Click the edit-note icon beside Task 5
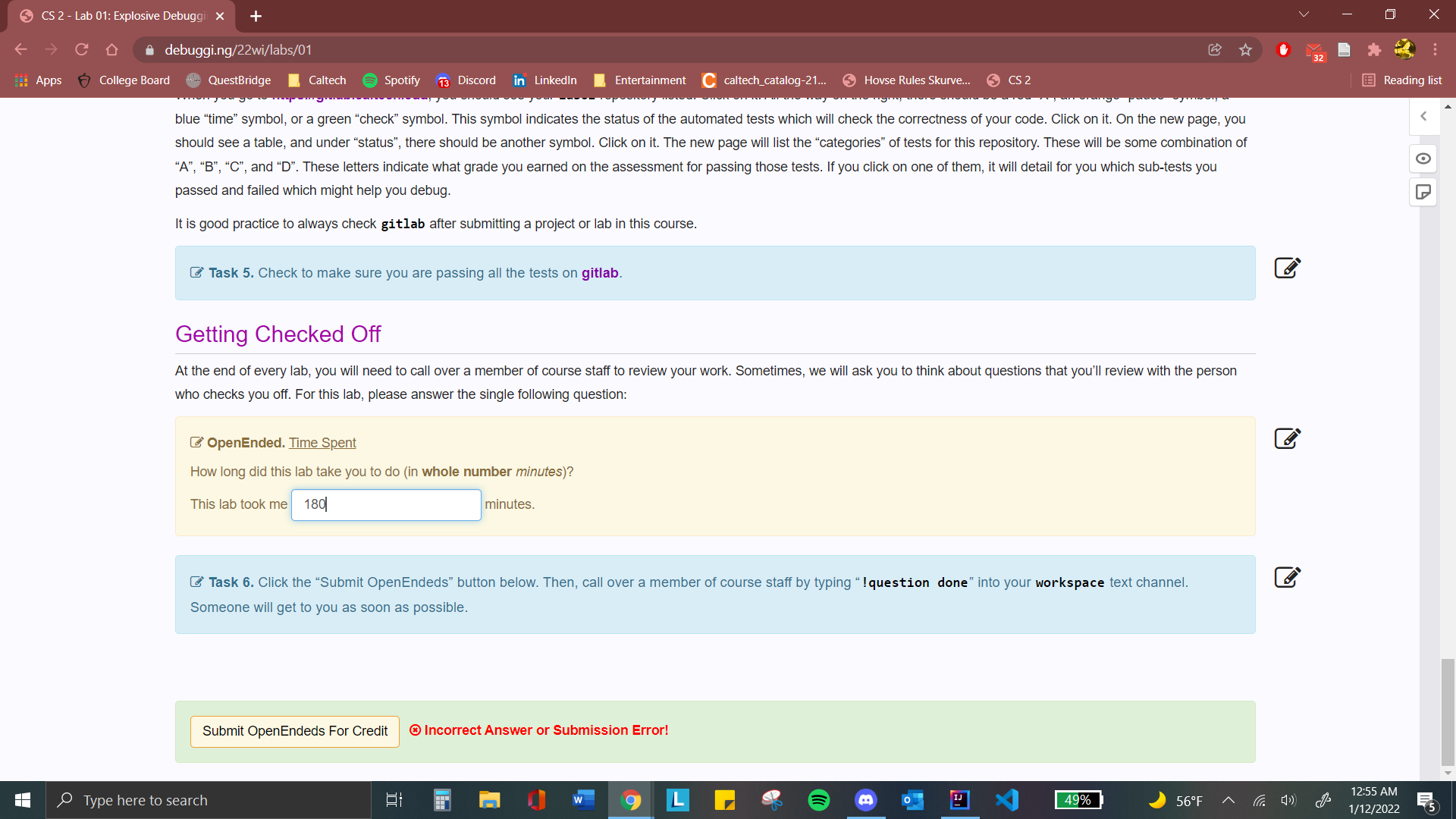 1287,268
